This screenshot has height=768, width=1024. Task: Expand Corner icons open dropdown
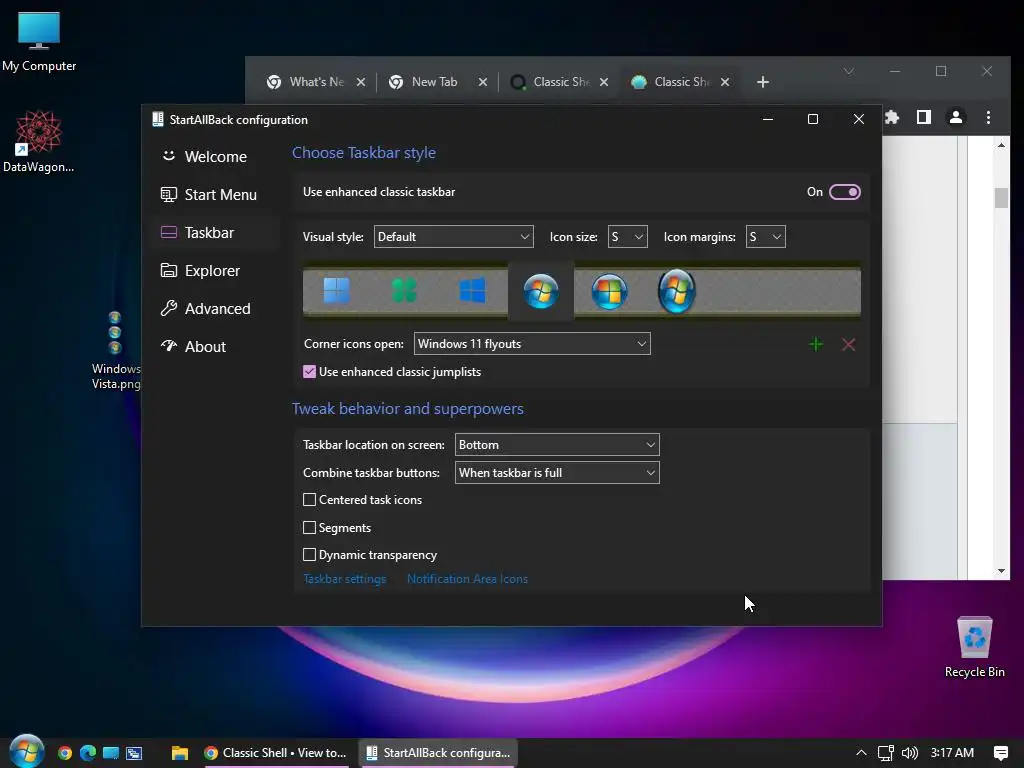(532, 344)
